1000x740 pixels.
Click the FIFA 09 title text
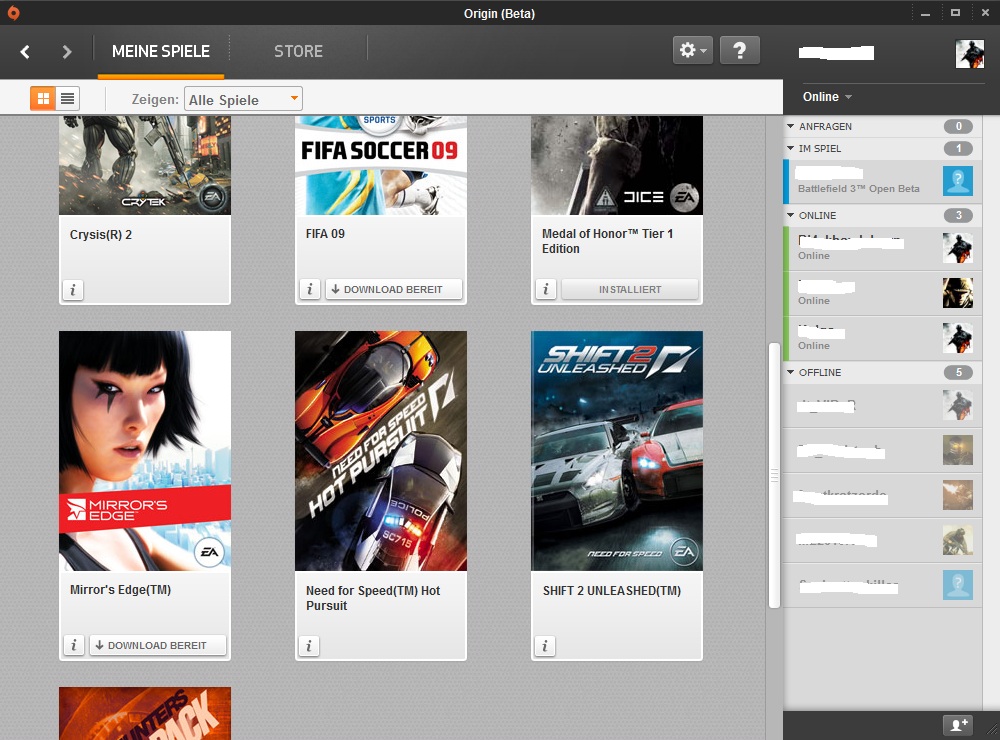click(x=325, y=234)
